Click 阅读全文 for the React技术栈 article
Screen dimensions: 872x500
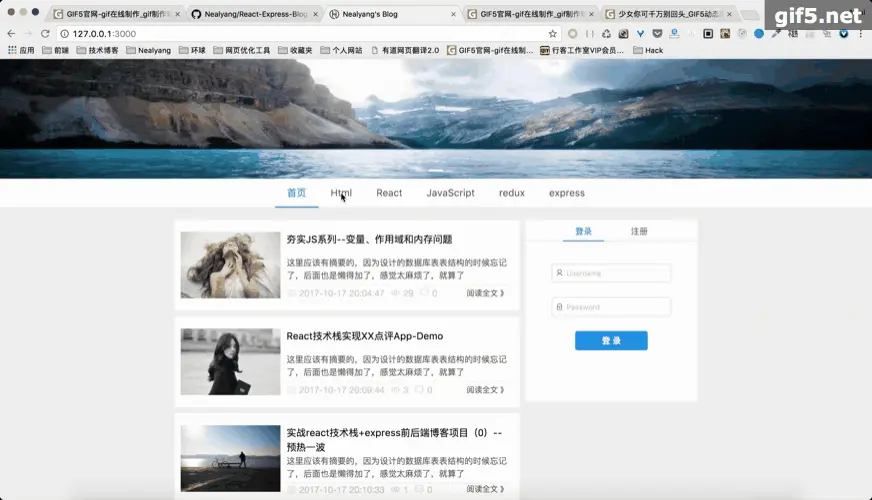(485, 390)
